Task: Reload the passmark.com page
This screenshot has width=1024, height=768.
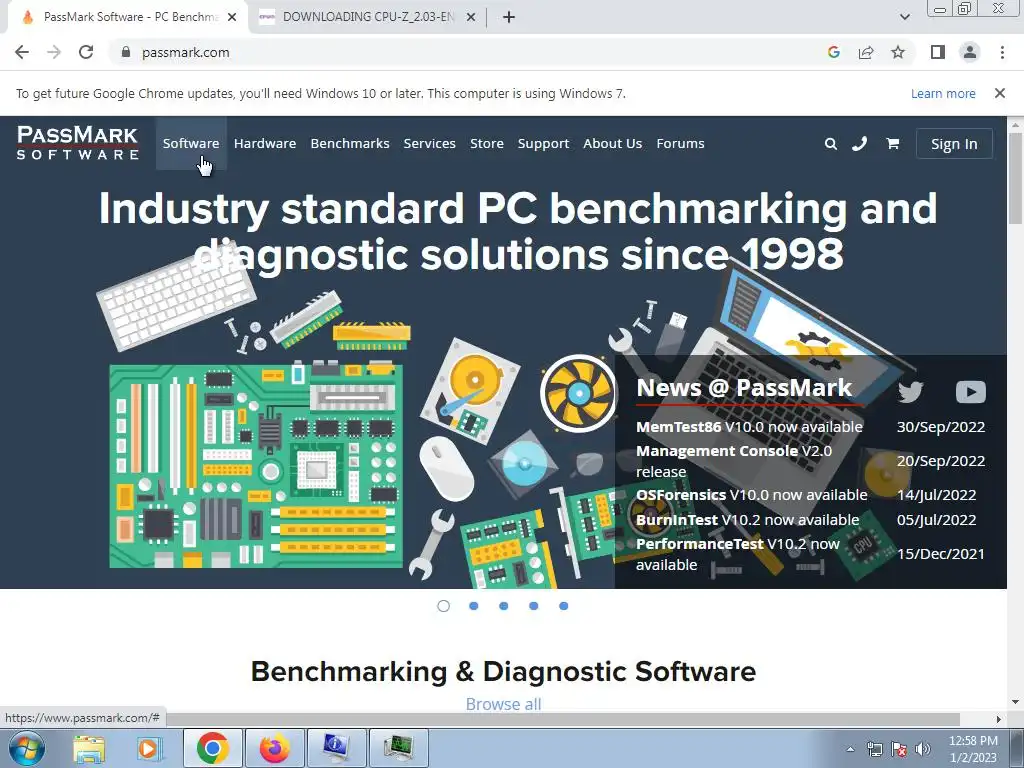Action: click(x=86, y=52)
